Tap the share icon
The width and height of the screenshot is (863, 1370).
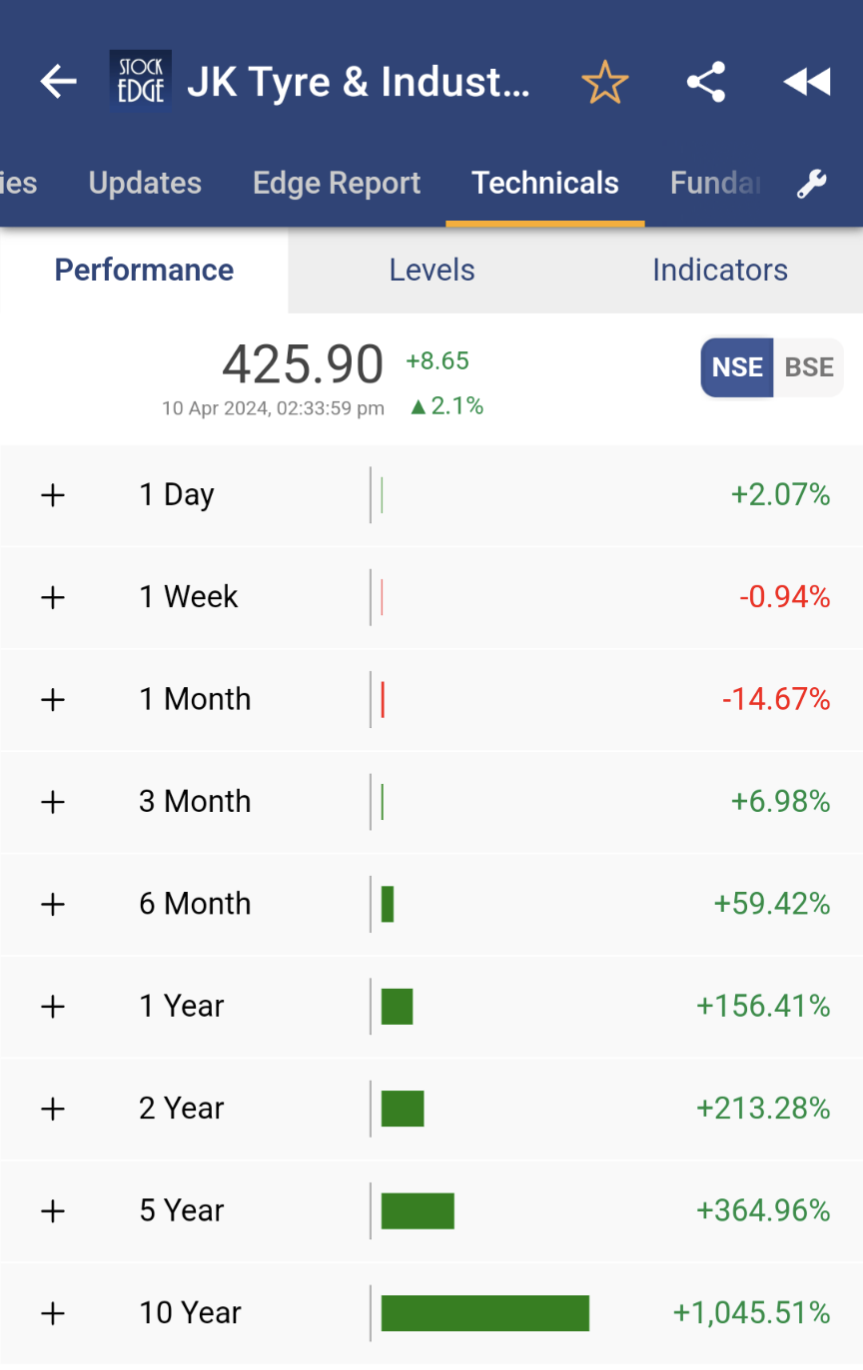pos(706,82)
